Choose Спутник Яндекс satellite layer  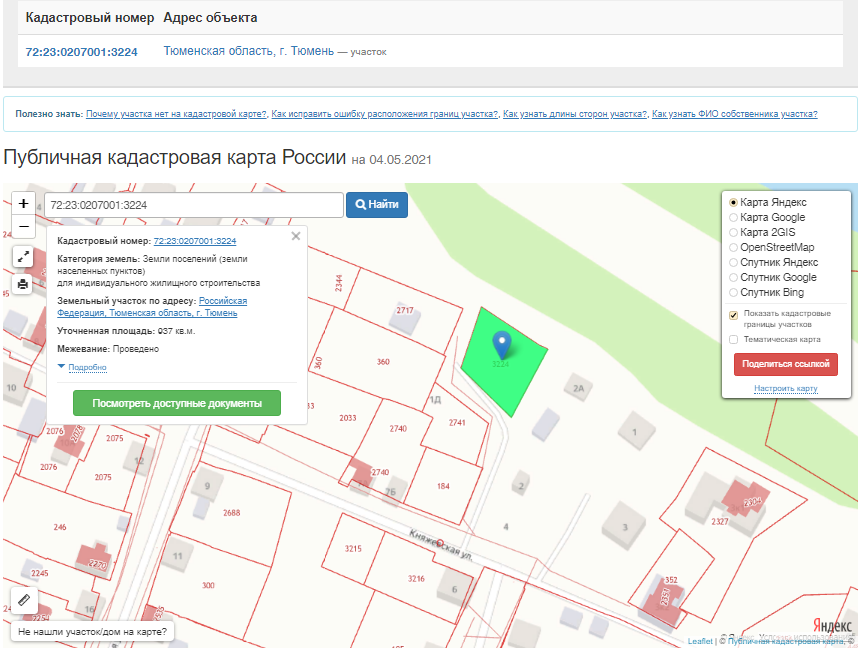pos(733,262)
